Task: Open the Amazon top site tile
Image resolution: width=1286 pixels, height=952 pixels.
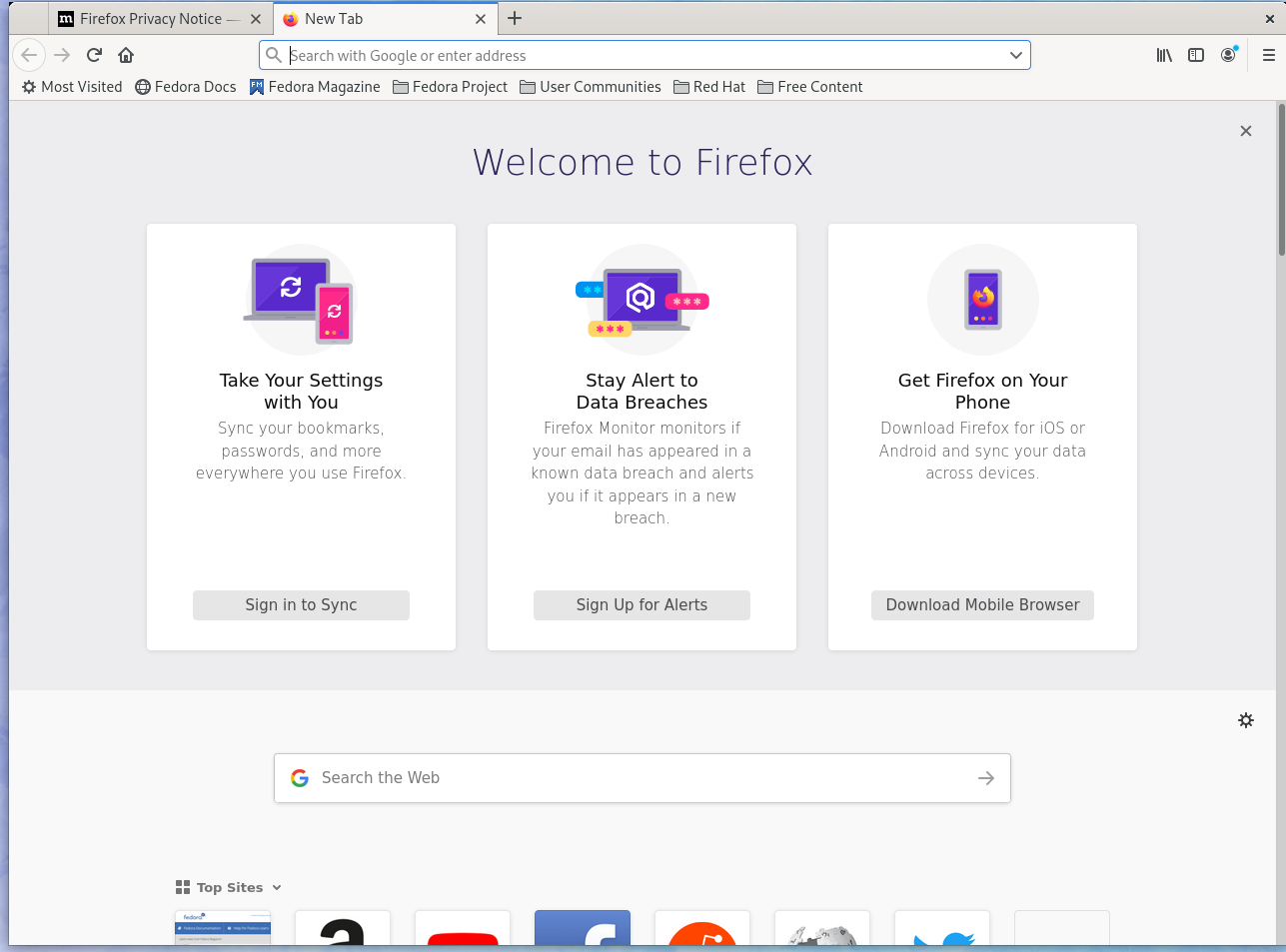Action: 343,928
